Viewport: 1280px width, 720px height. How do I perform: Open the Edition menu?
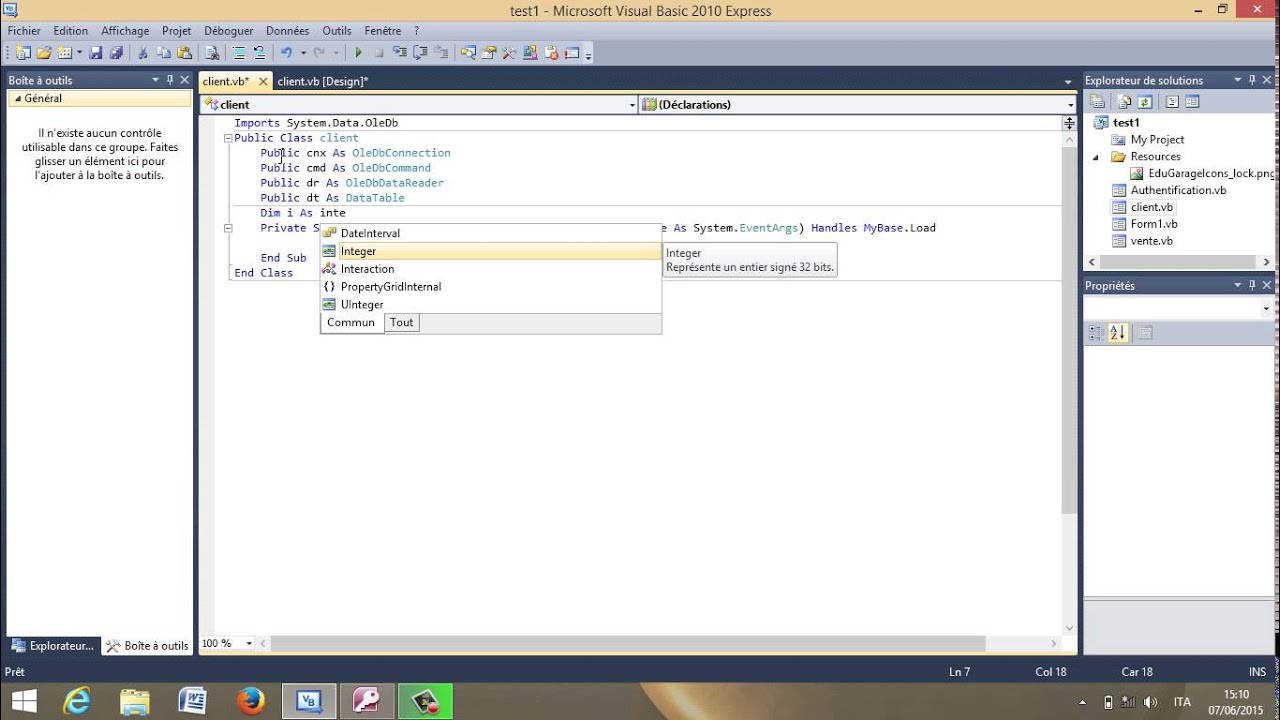pyautogui.click(x=71, y=31)
